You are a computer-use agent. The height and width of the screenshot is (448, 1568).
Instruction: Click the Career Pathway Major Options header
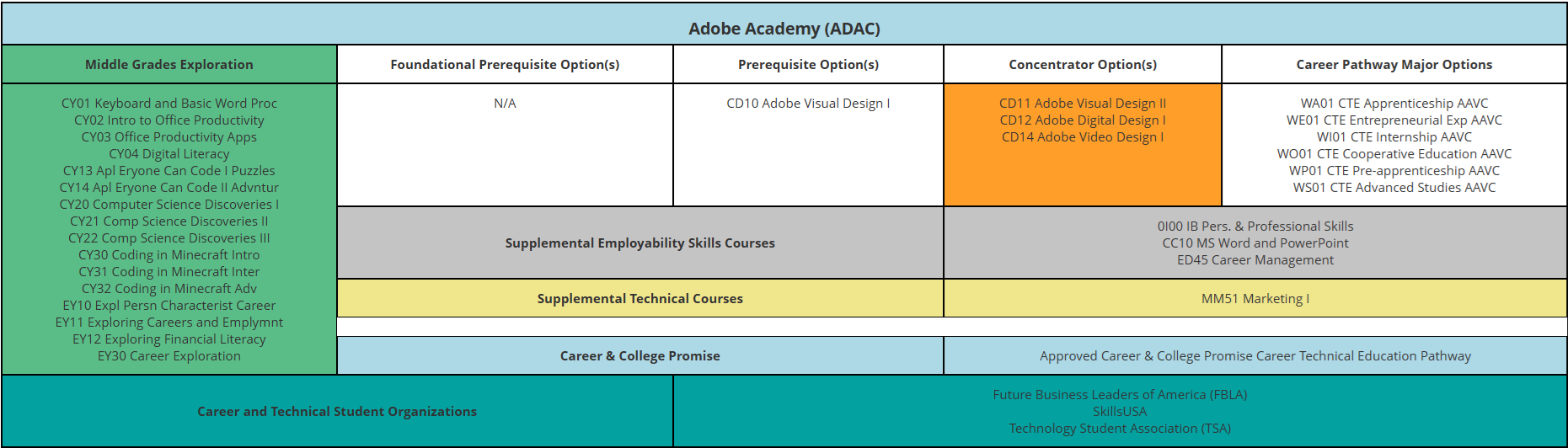coord(1394,65)
